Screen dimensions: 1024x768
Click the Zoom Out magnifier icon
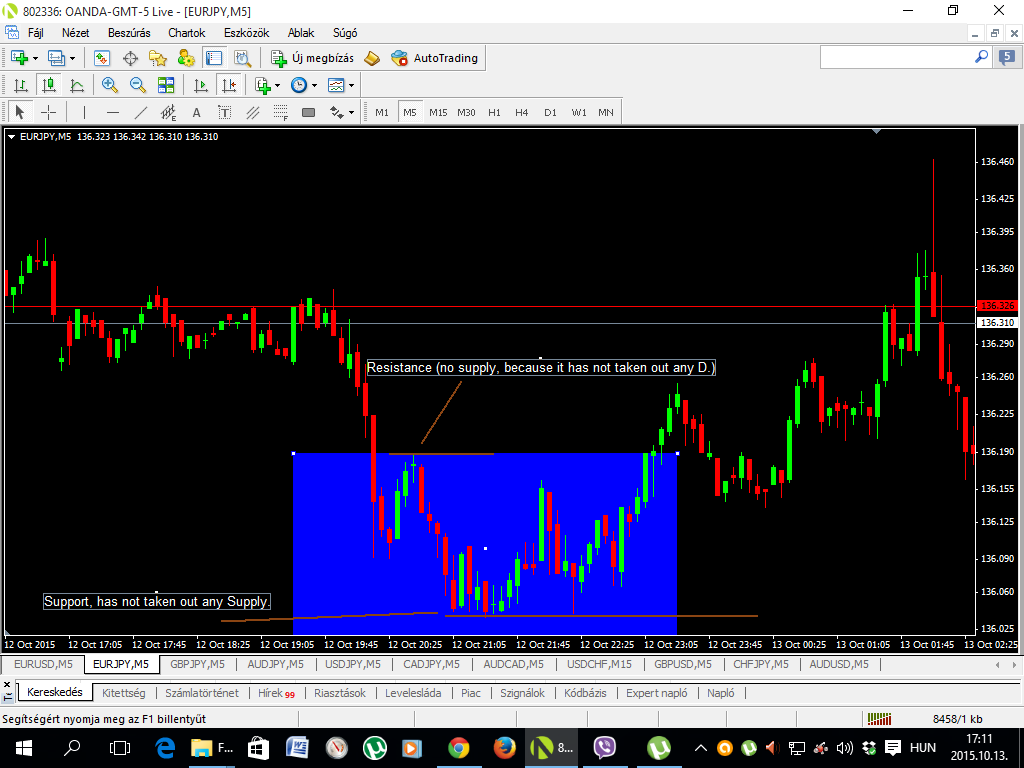137,85
